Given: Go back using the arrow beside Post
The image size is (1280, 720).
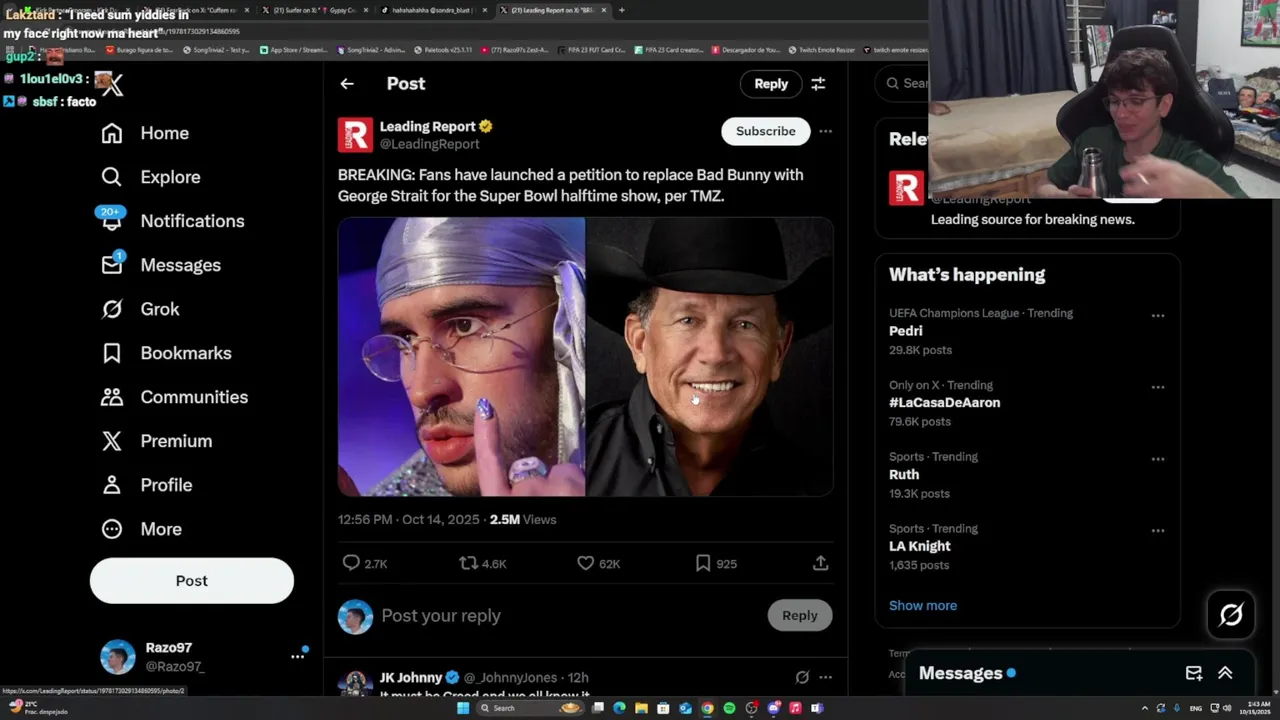Looking at the screenshot, I should (347, 84).
